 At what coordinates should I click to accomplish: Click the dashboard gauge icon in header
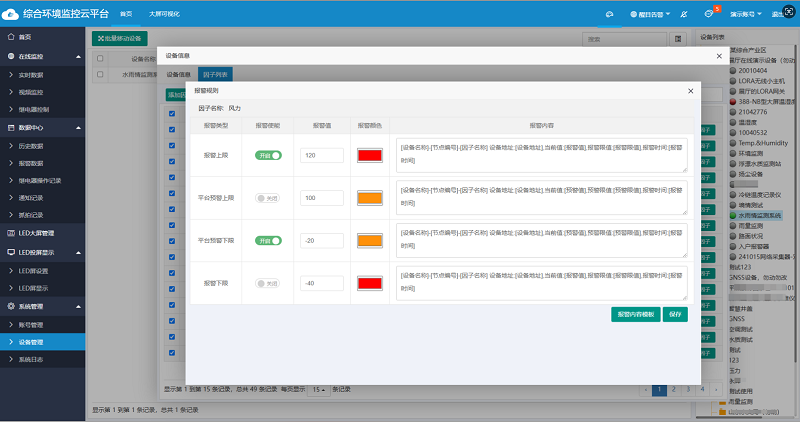(610, 15)
